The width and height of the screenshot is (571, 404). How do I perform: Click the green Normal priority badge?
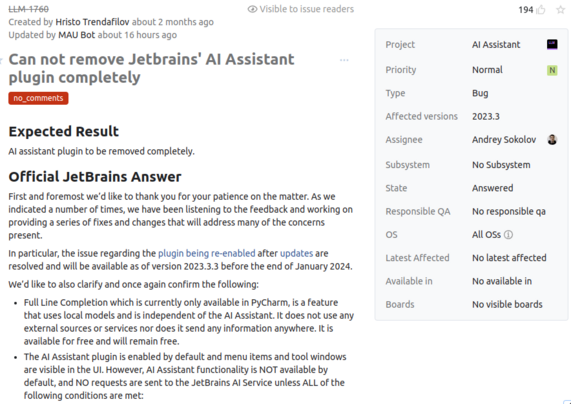click(x=552, y=70)
